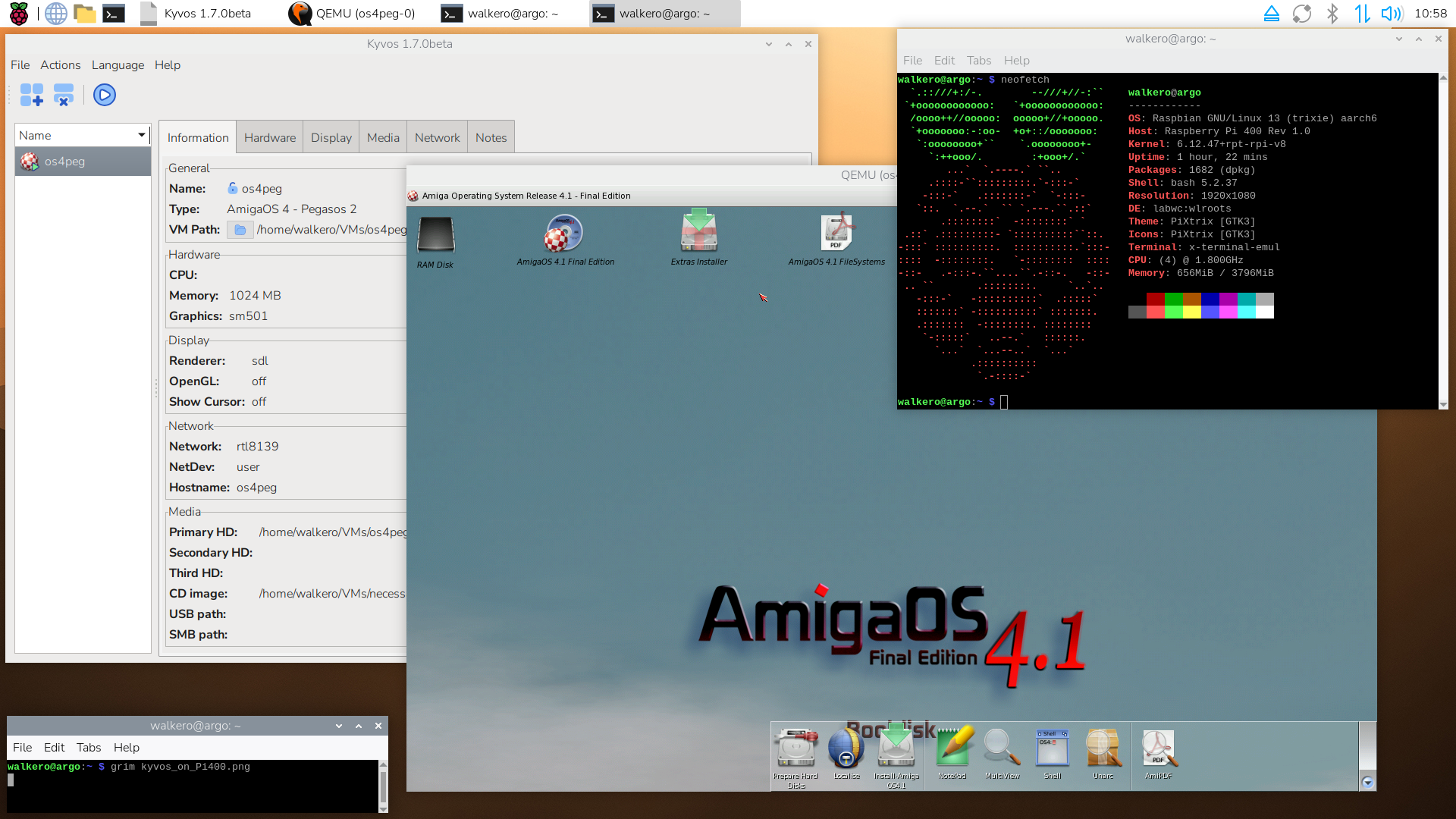Screen dimensions: 1456x819
Task: Open the AmigaOS 4.1 Final Edition CD icon
Action: [564, 233]
